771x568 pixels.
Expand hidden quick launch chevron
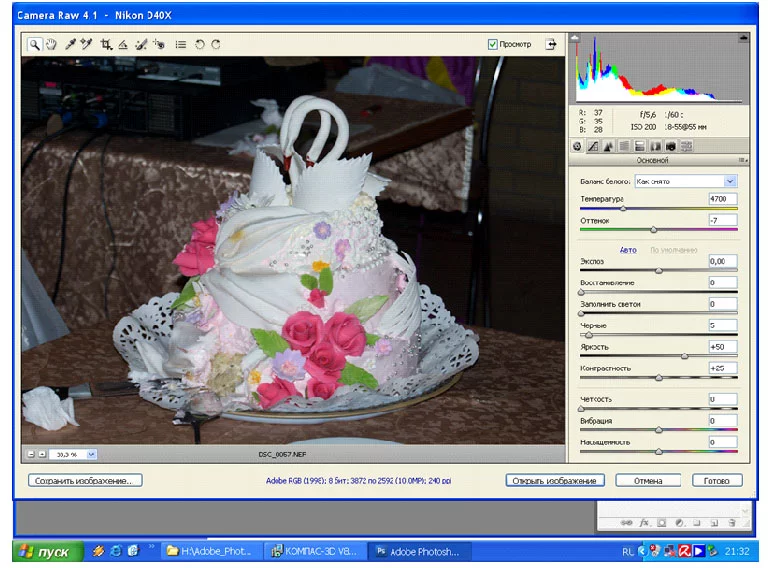(152, 546)
